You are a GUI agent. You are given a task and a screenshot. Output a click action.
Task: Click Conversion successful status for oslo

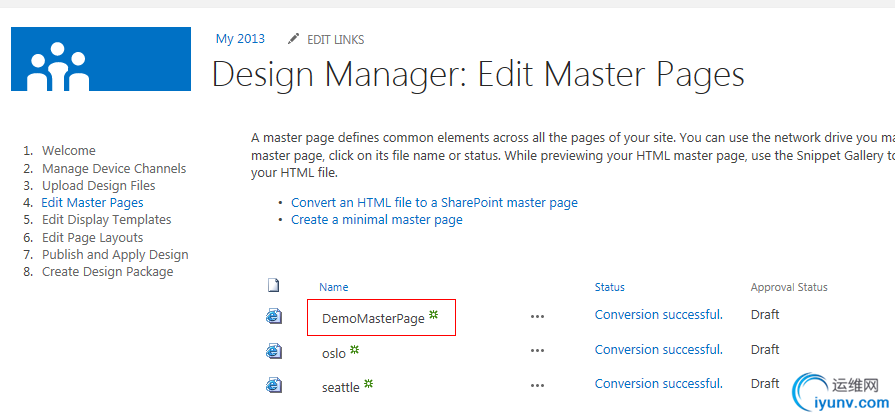click(x=659, y=349)
